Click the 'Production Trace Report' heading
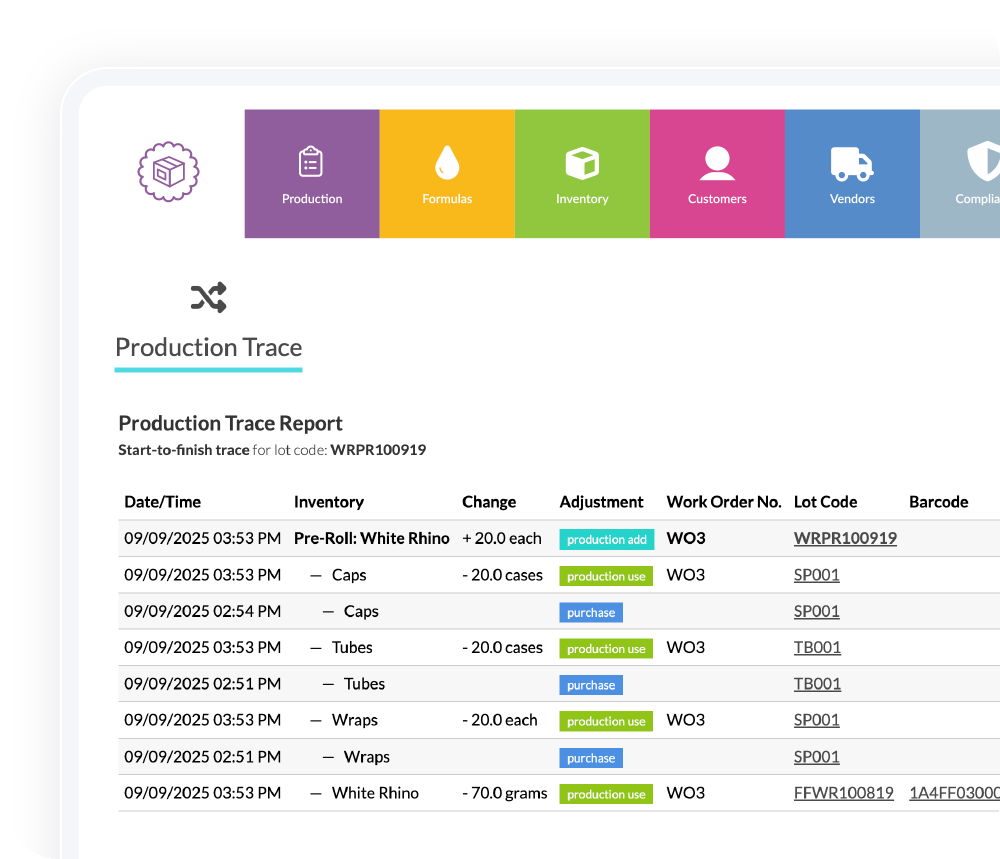This screenshot has height=859, width=1000. [x=230, y=423]
